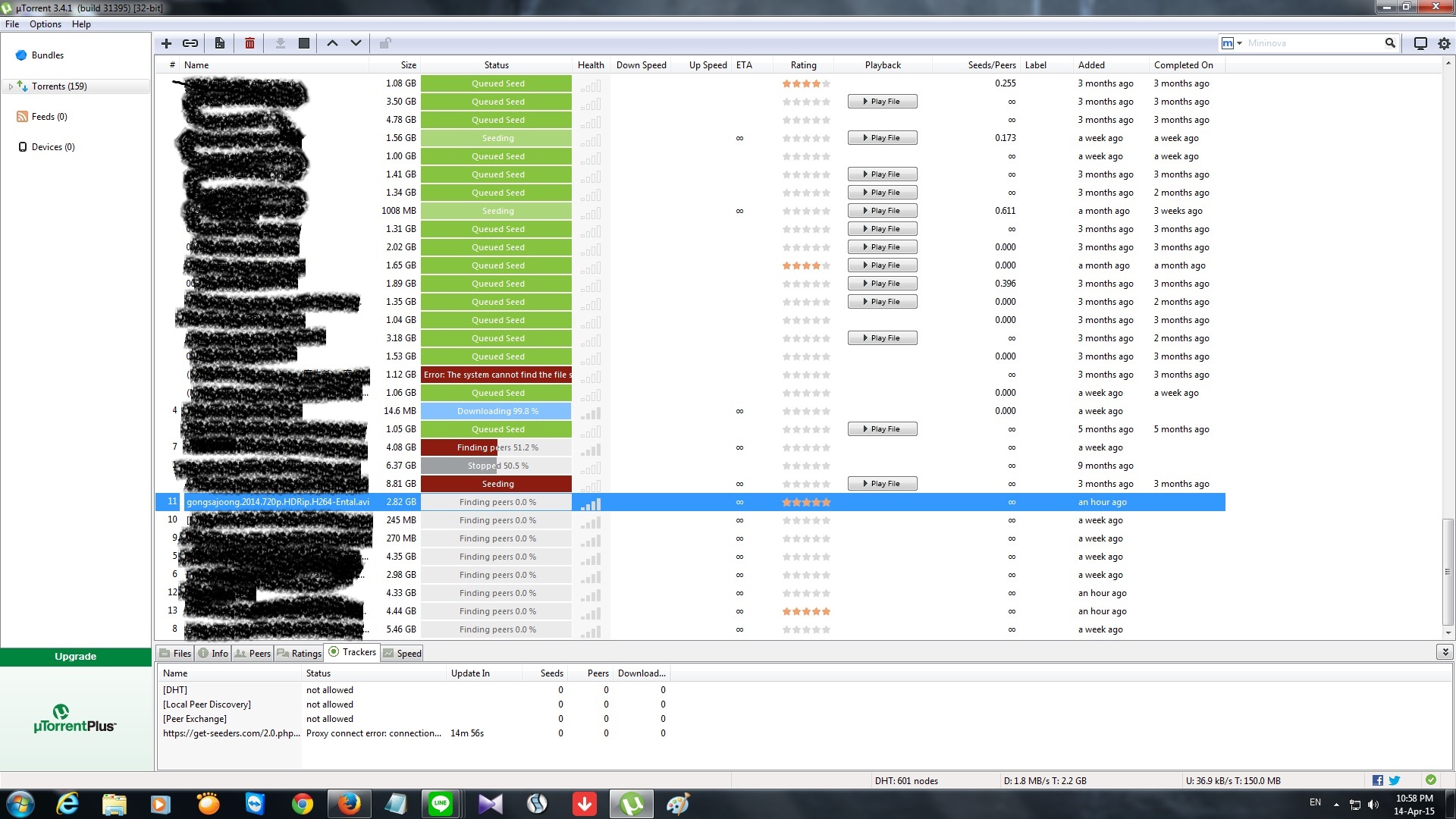Rate the 4.44 GB torrent's stars
This screenshot has width=1456, height=819.
(806, 611)
